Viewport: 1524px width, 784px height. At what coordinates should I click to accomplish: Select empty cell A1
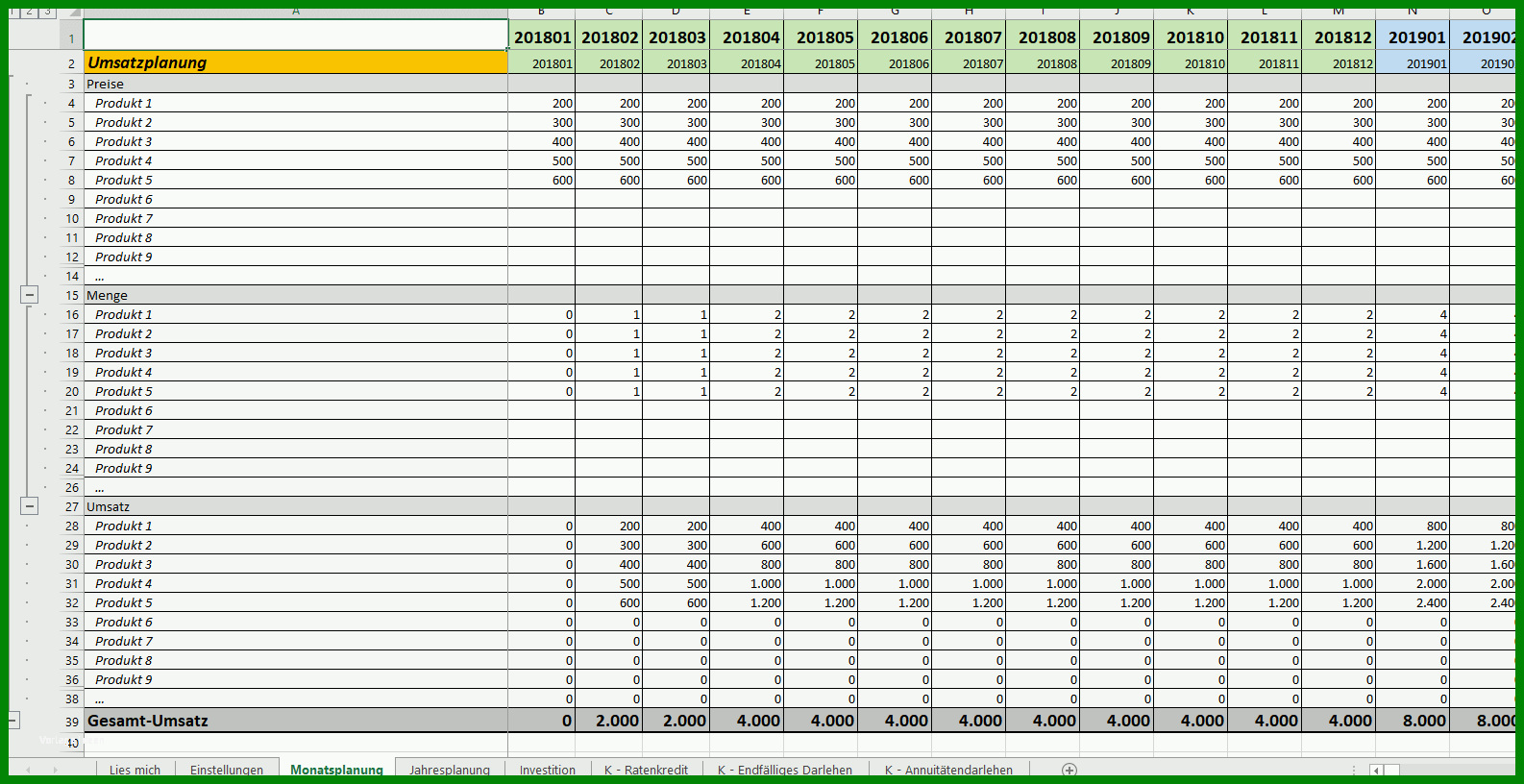tap(296, 35)
